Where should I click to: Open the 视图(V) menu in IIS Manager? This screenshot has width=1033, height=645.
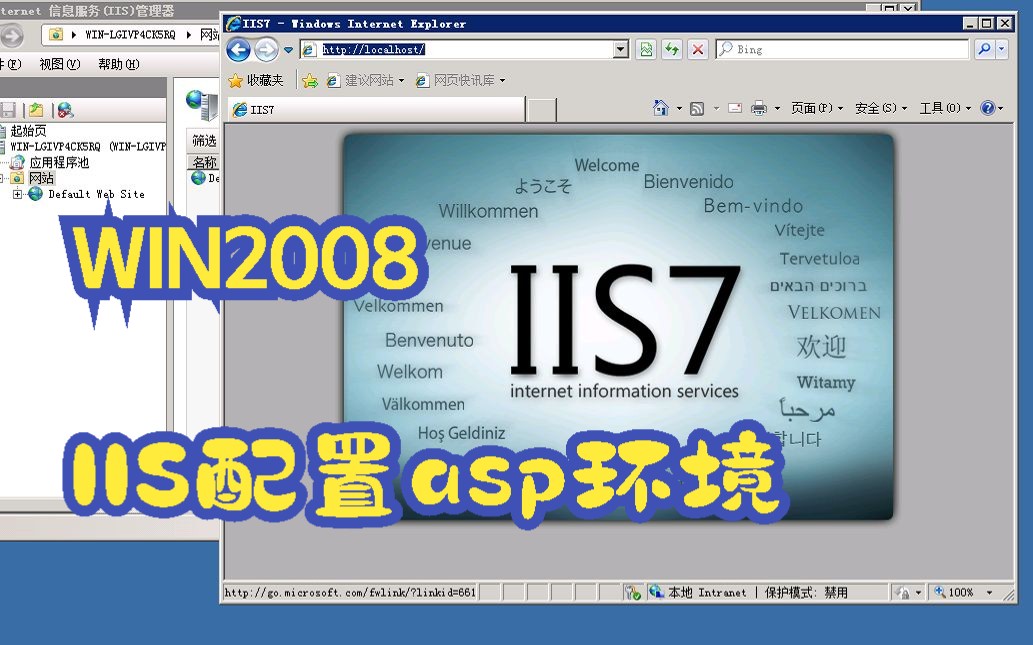(x=60, y=64)
